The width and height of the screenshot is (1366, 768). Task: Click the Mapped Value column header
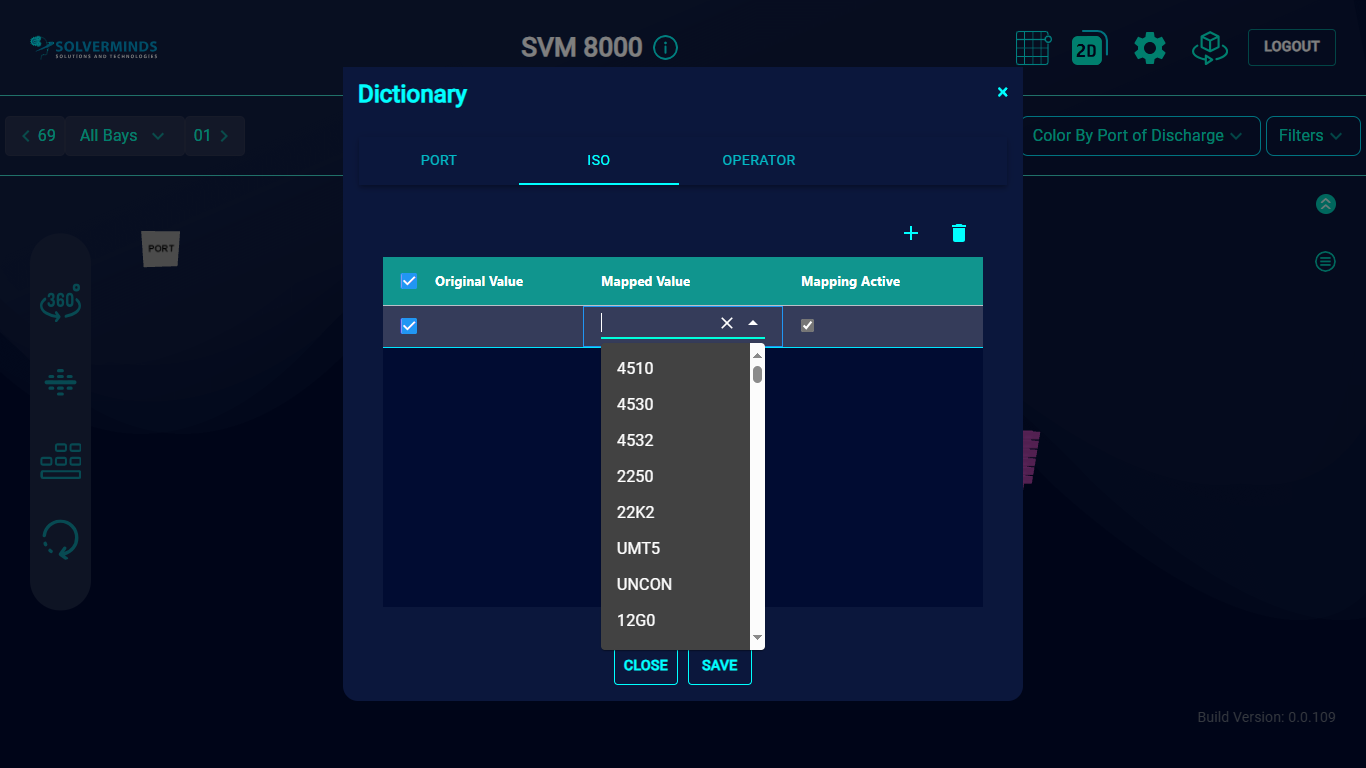point(646,281)
